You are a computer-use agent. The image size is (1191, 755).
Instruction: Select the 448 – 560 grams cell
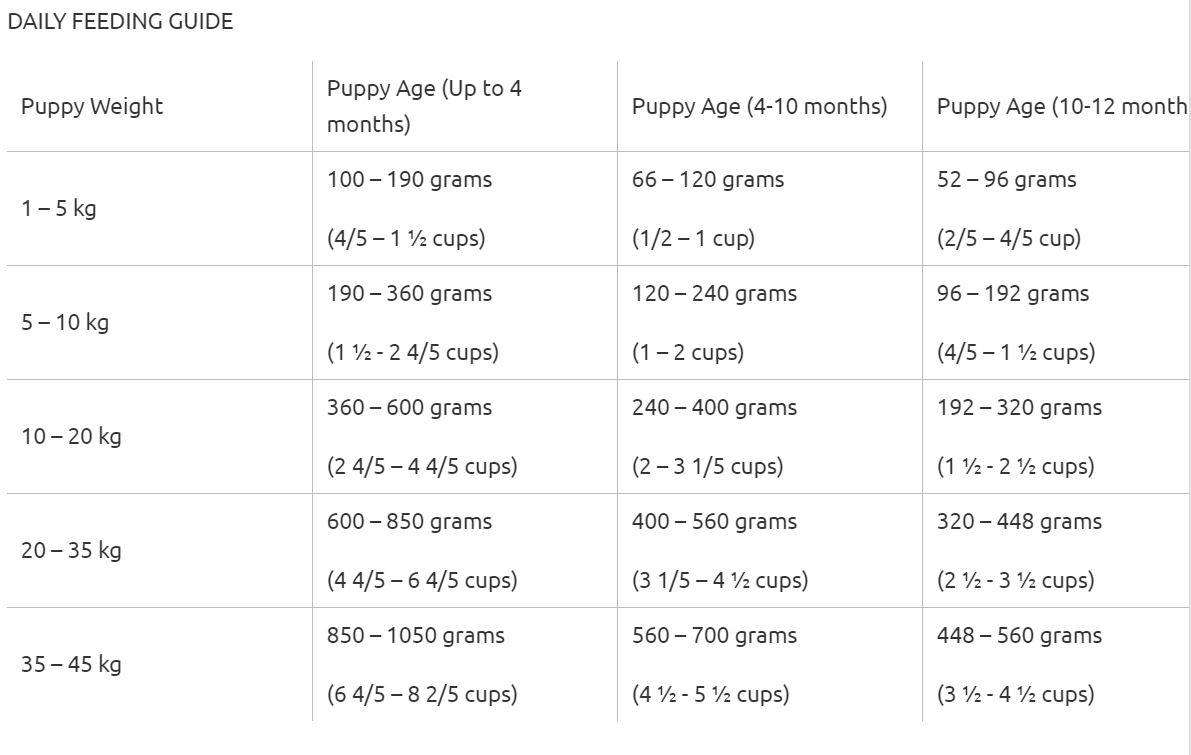coord(1019,636)
